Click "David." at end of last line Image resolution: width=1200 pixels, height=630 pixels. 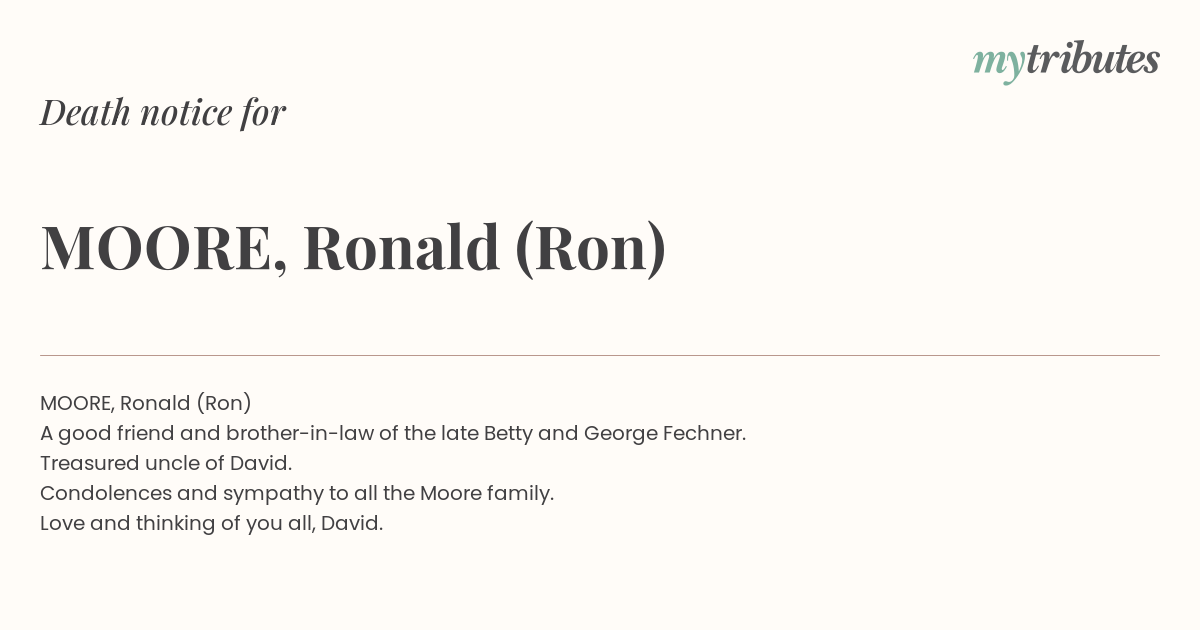click(x=352, y=523)
